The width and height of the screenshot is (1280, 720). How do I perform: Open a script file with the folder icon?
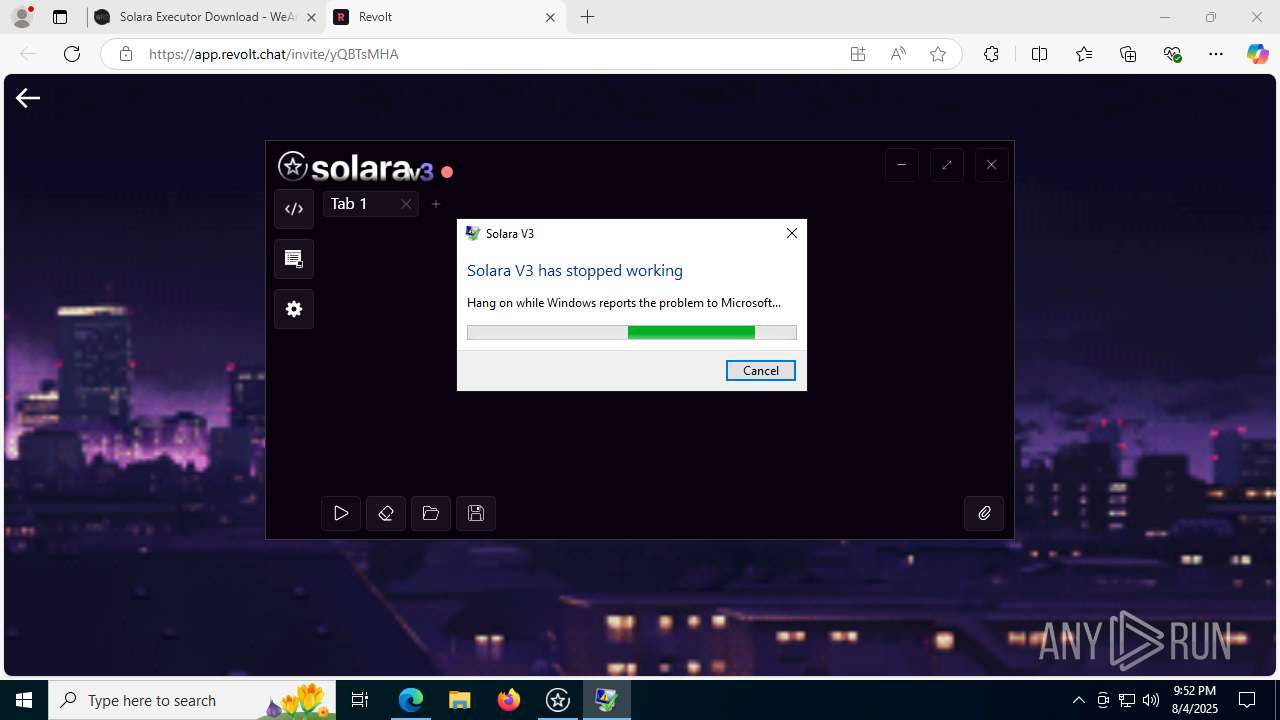click(x=431, y=513)
